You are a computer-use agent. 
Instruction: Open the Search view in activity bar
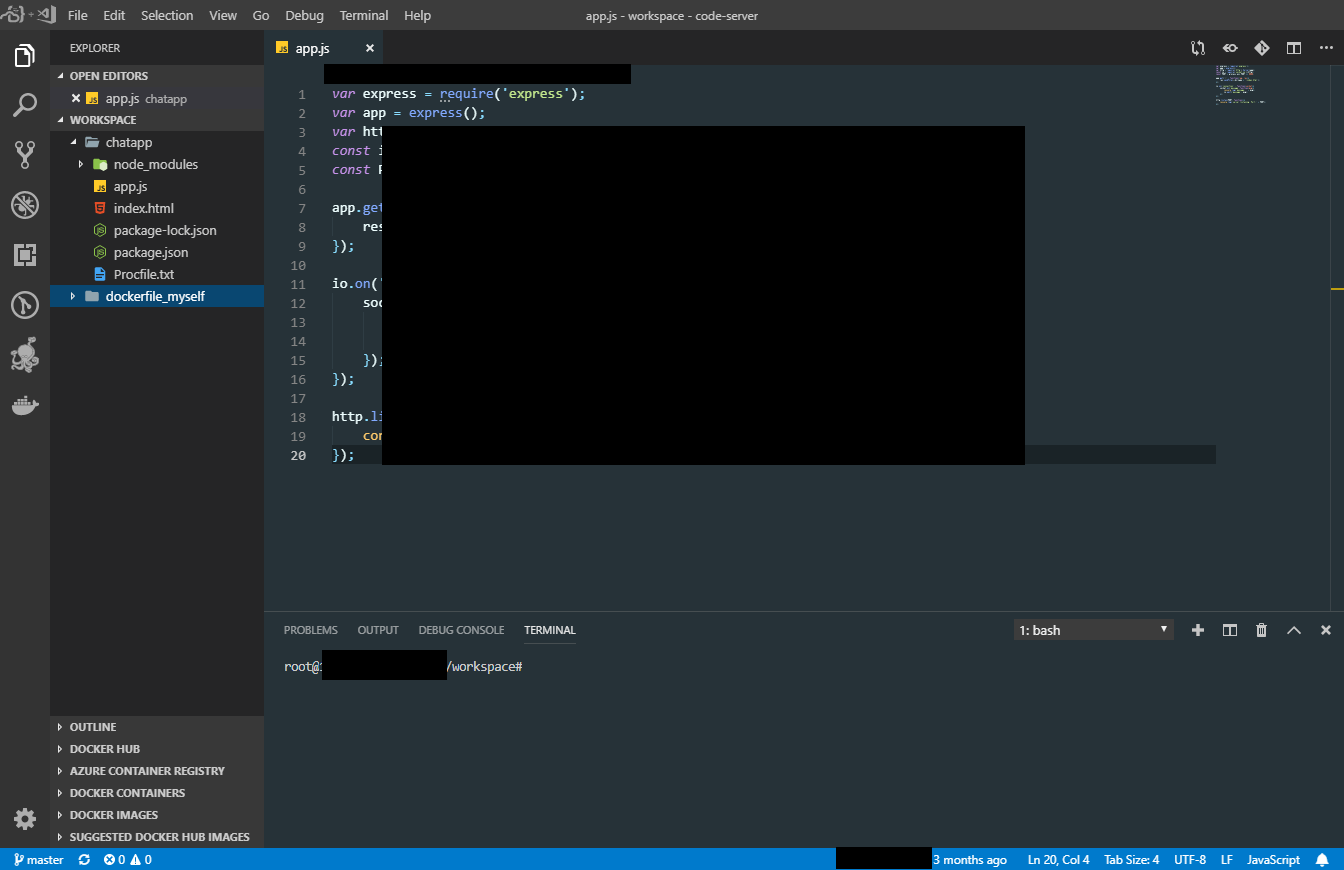pos(25,104)
